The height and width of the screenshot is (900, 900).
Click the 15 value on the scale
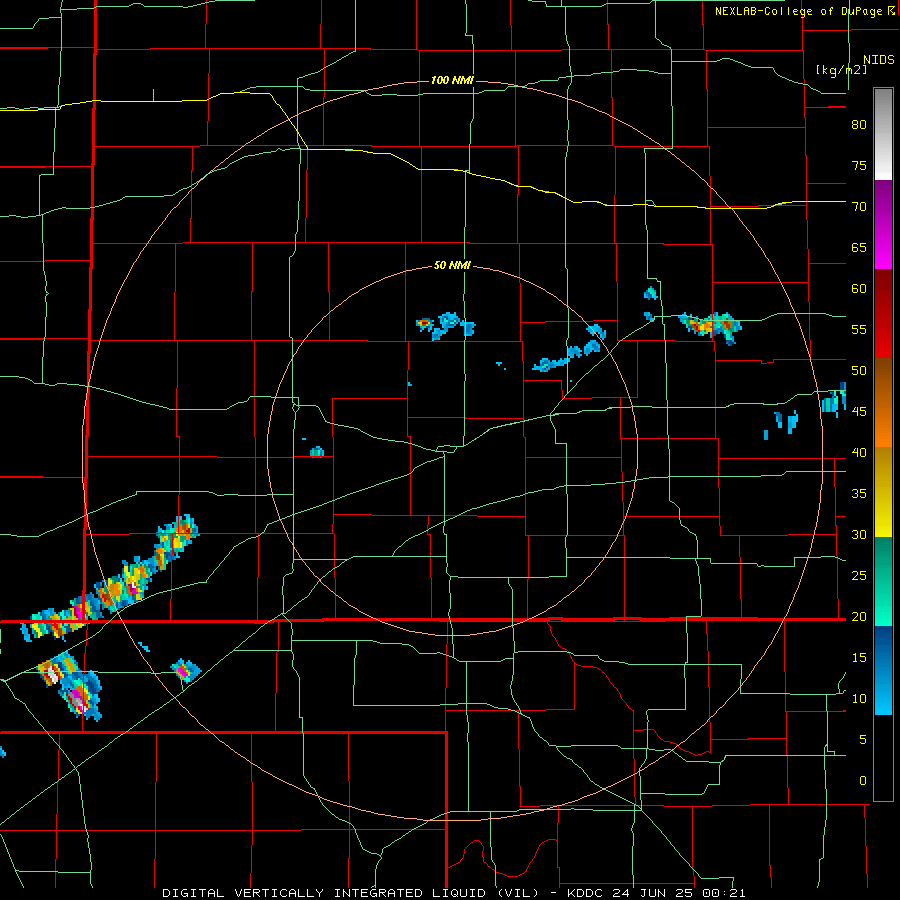[859, 658]
